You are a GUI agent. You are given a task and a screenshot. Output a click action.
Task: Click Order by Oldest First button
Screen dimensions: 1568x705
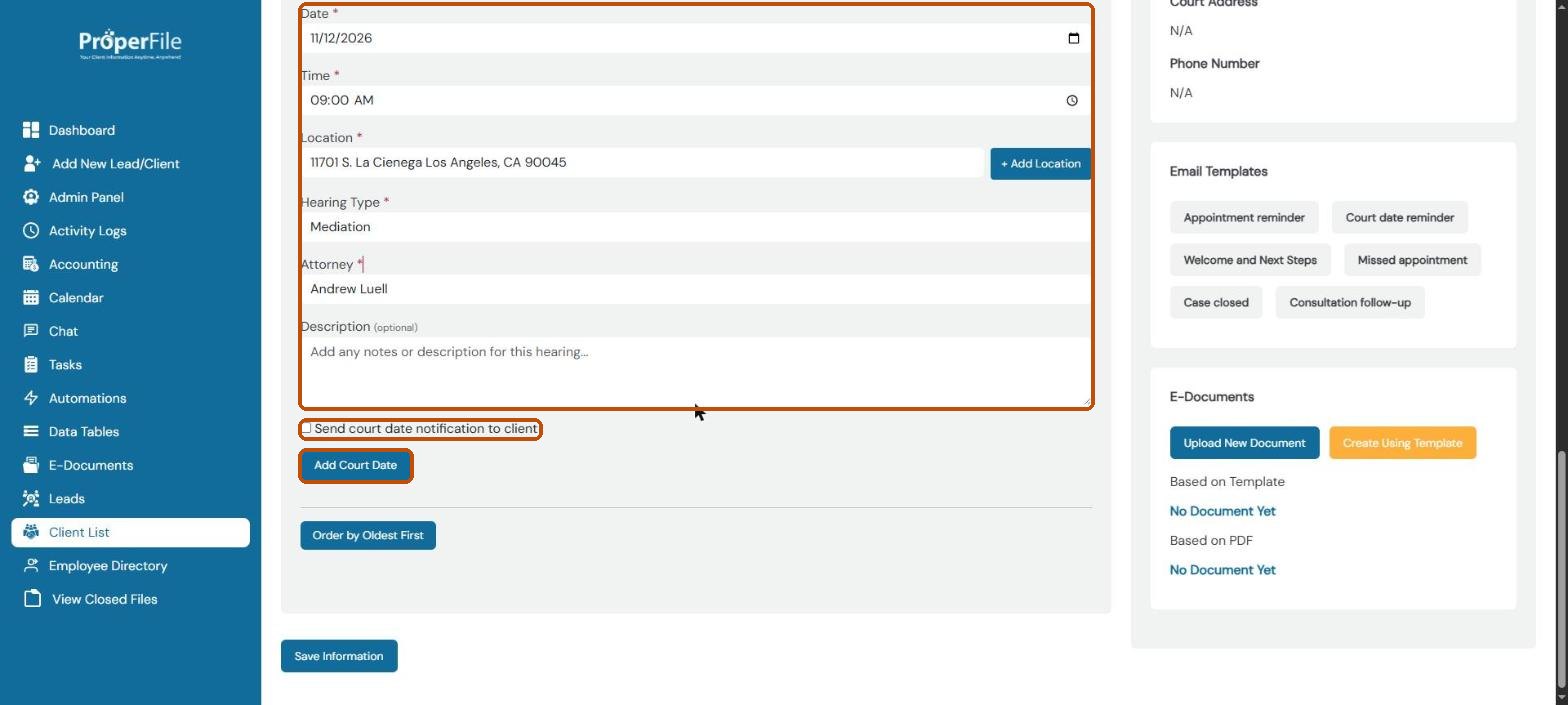click(368, 535)
